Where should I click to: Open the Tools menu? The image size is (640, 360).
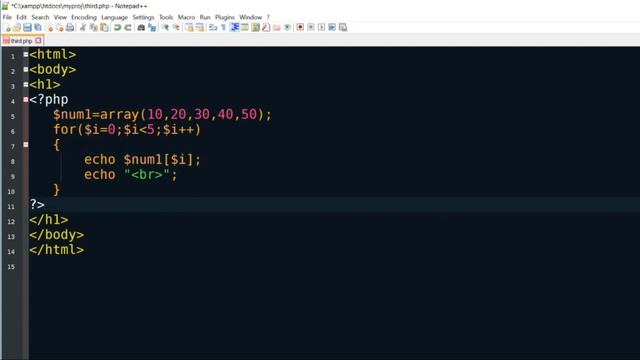pos(166,17)
